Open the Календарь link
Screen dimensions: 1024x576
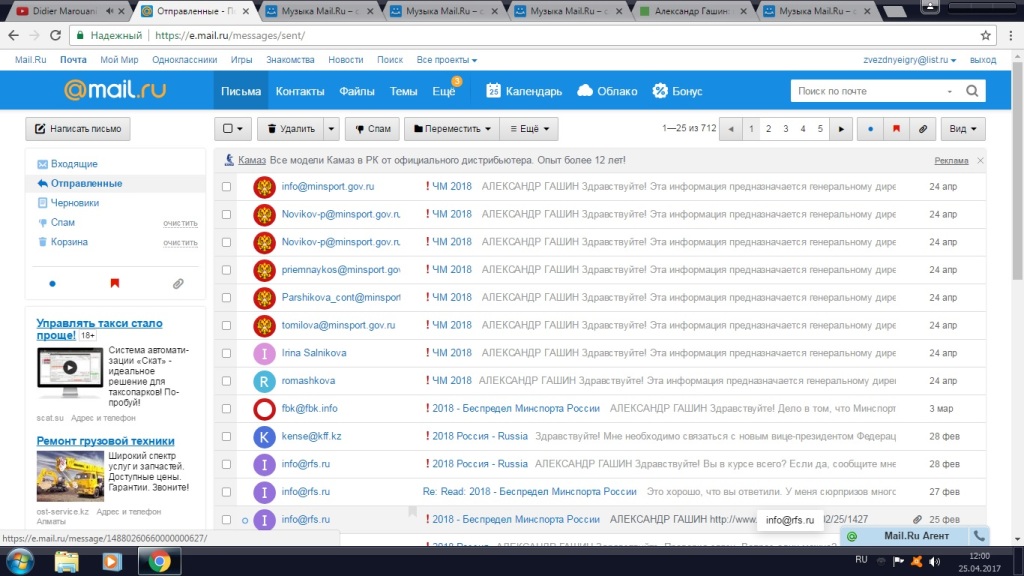[x=524, y=91]
